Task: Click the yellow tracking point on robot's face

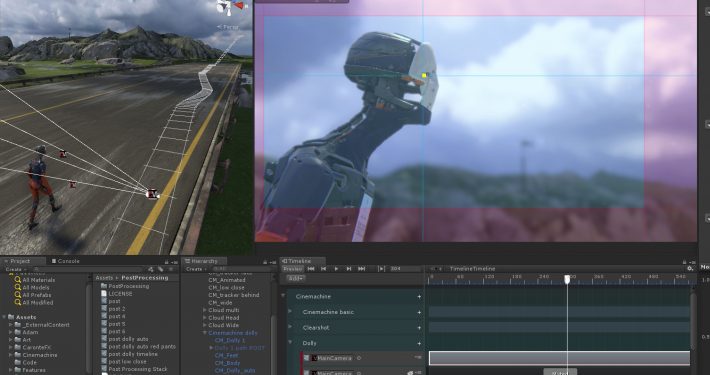Action: [425, 76]
